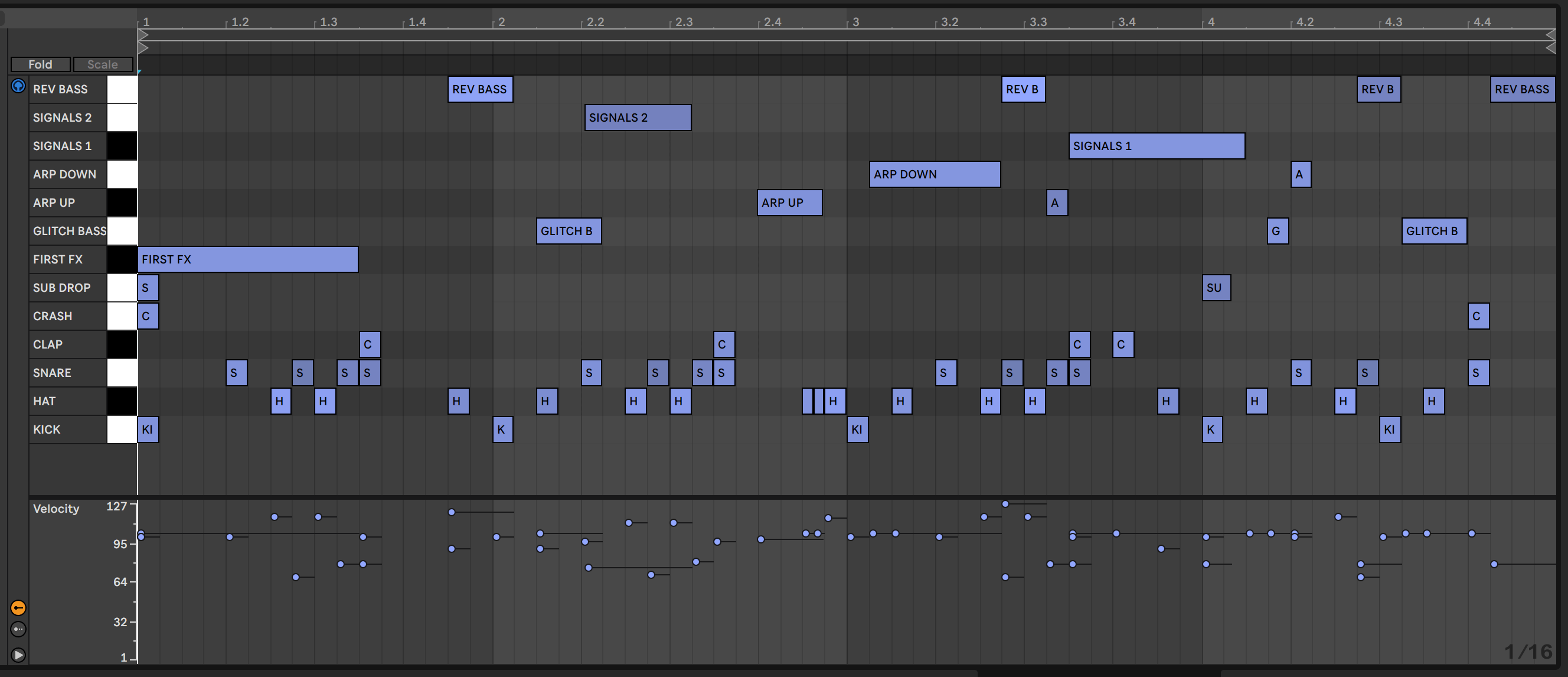Click the play preview button at bottom-left
Image resolution: width=1568 pixels, height=677 pixels.
(x=18, y=655)
